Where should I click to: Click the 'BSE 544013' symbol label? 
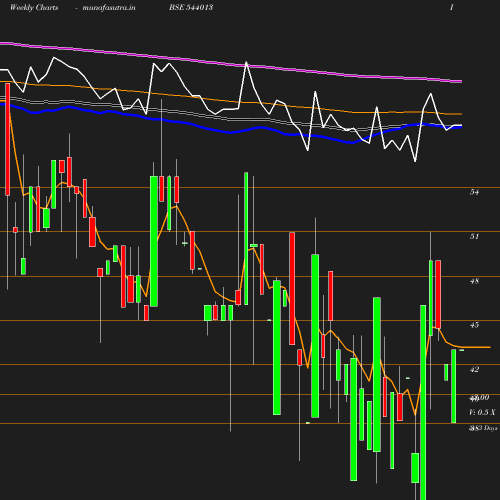pos(191,7)
